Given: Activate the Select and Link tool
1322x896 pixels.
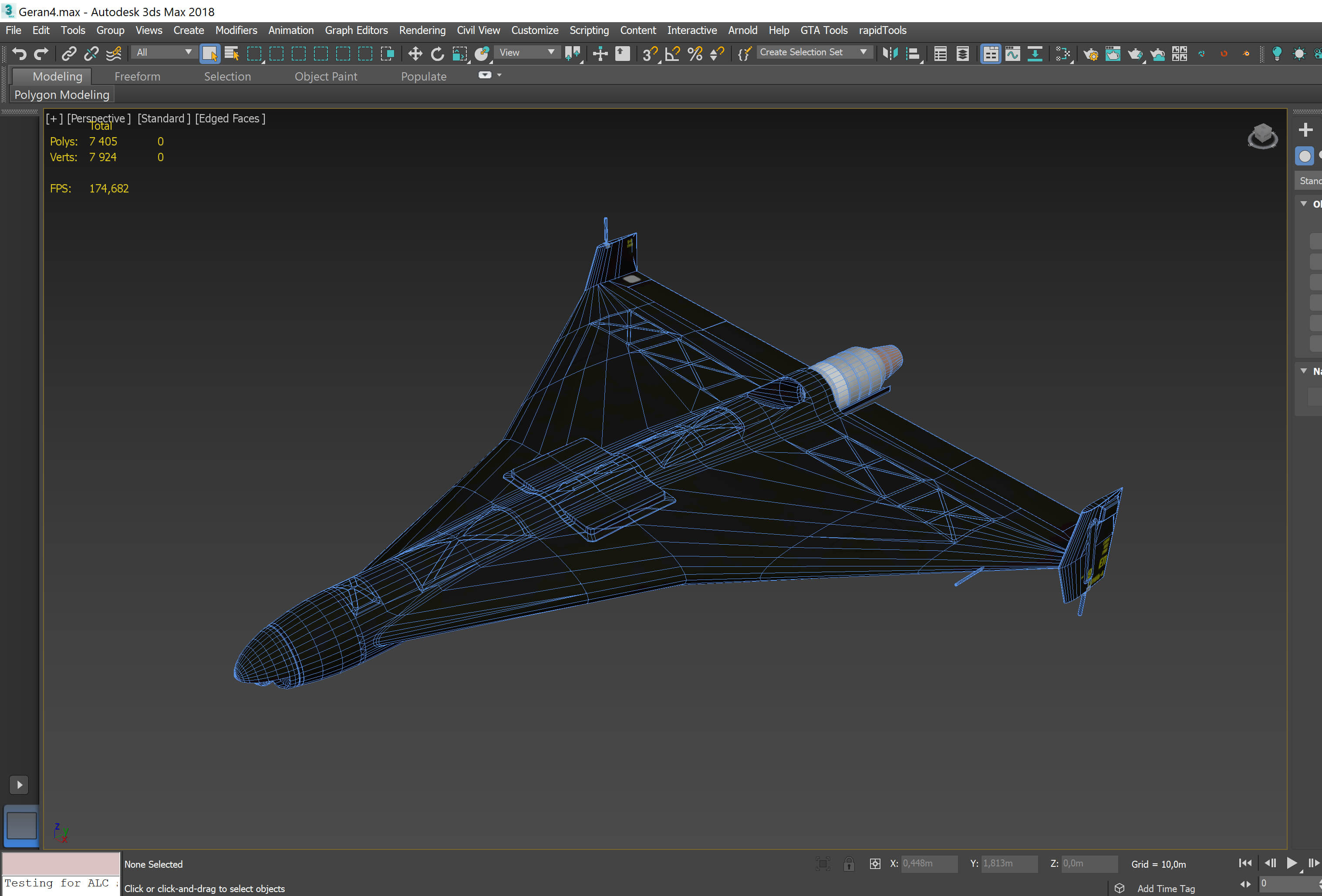Looking at the screenshot, I should (69, 54).
